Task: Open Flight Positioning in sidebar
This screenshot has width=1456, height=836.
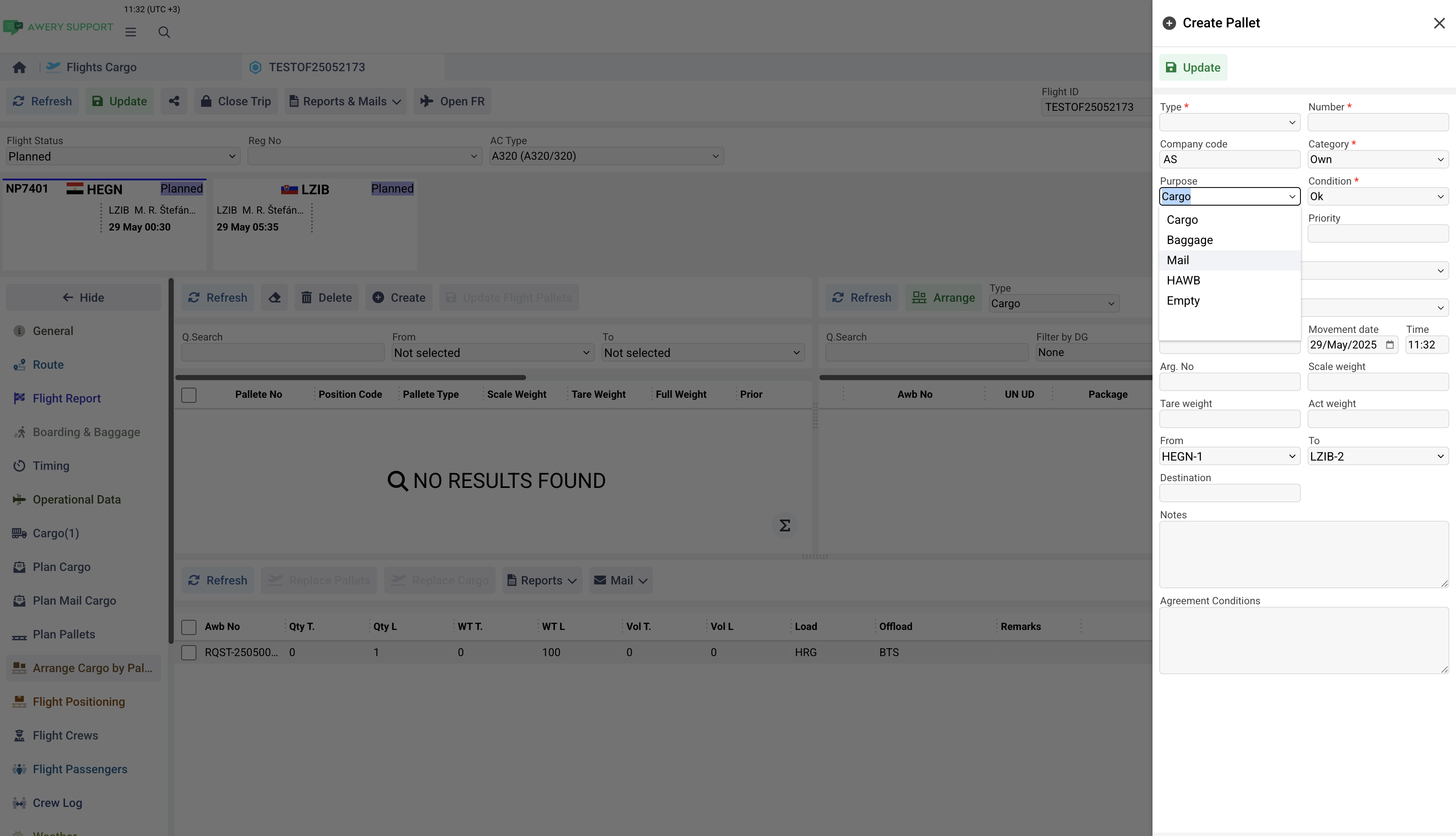Action: point(79,702)
